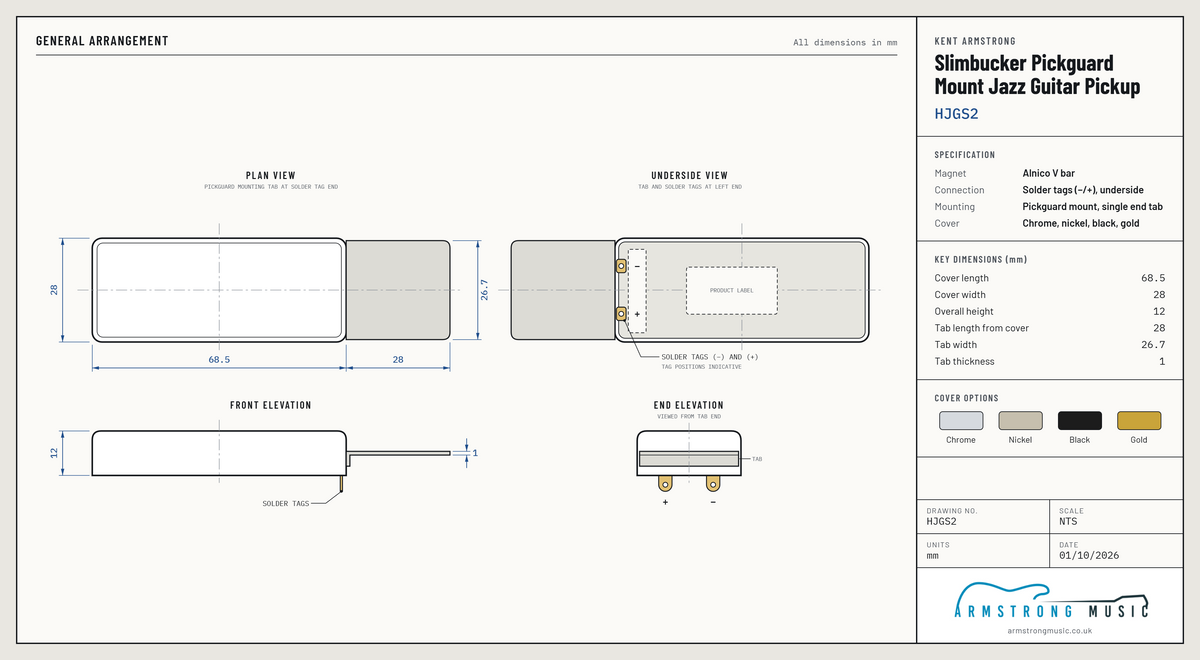Viewport: 1200px width, 660px height.
Task: Click the blue HJGS2 model code under title
Action: click(956, 114)
